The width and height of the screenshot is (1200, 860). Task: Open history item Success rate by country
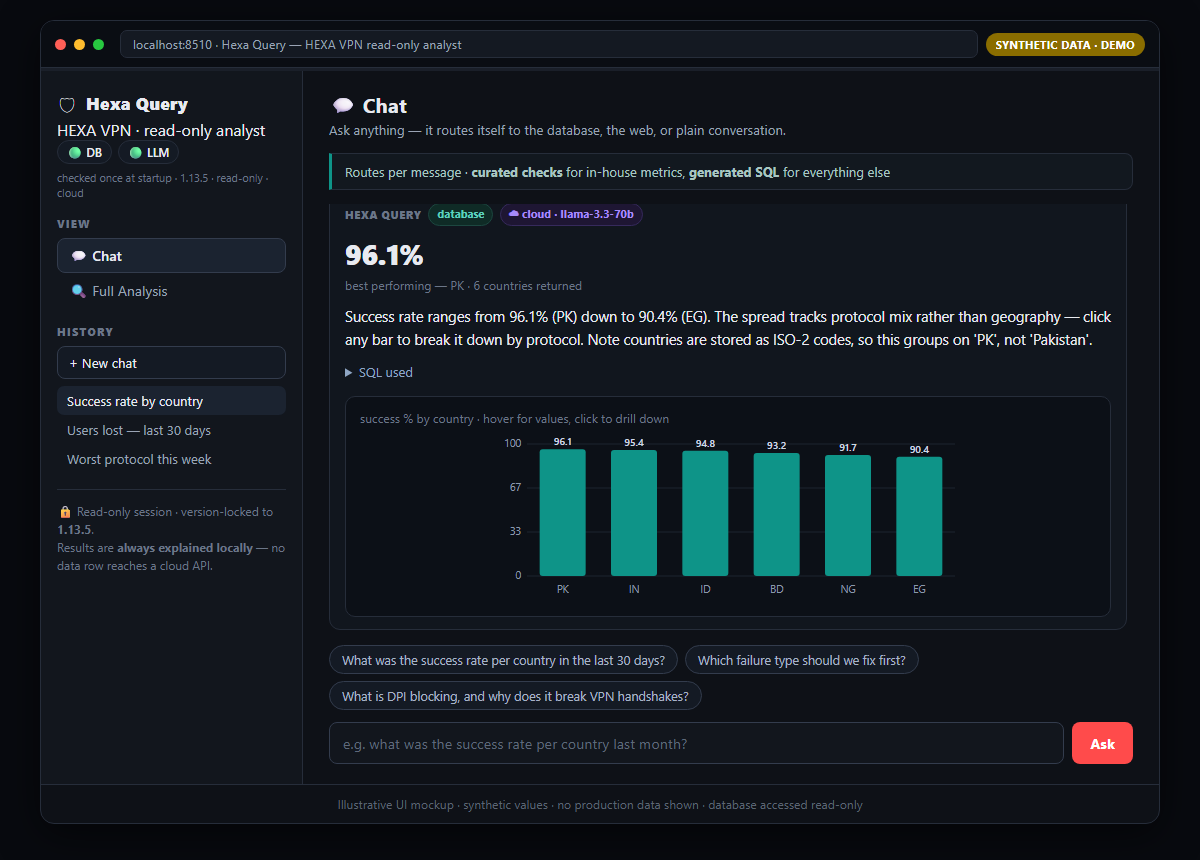click(171, 401)
